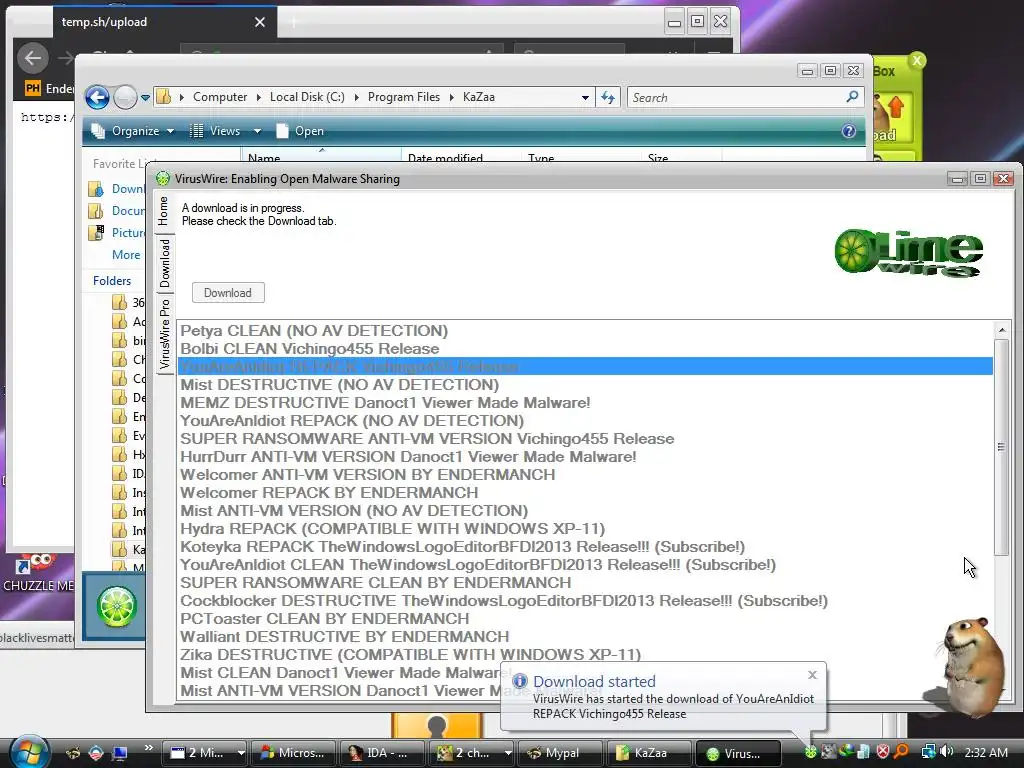
Task: Expand the chevron after Local Disk (C:)
Action: tap(357, 97)
